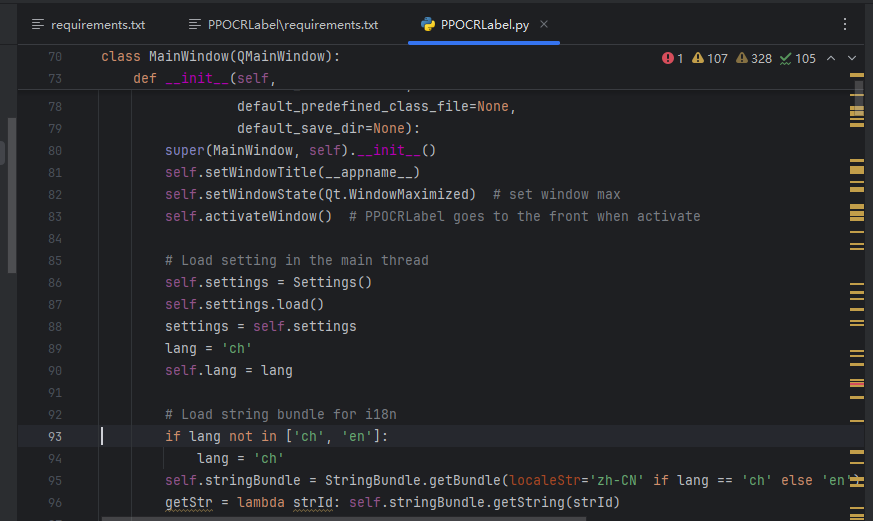Screen dimensions: 873x521
Task: Click 'super(MainWindow, self).__init__()' line
Action: (x=300, y=150)
